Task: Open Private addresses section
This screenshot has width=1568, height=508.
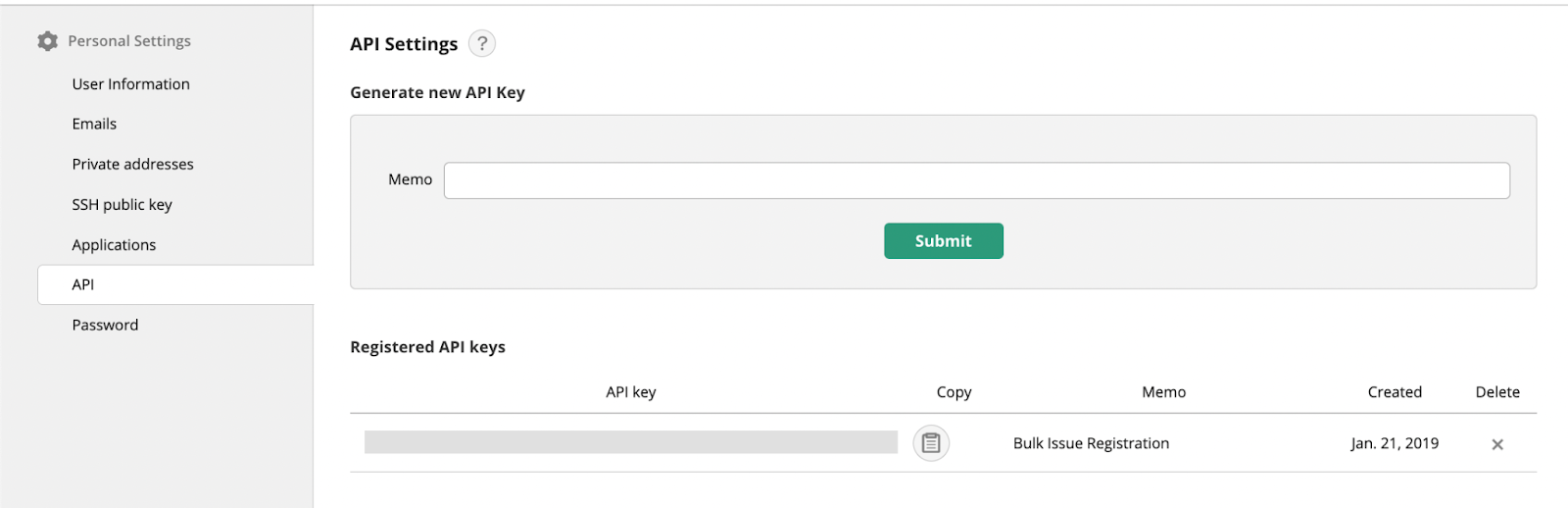Action: [132, 164]
